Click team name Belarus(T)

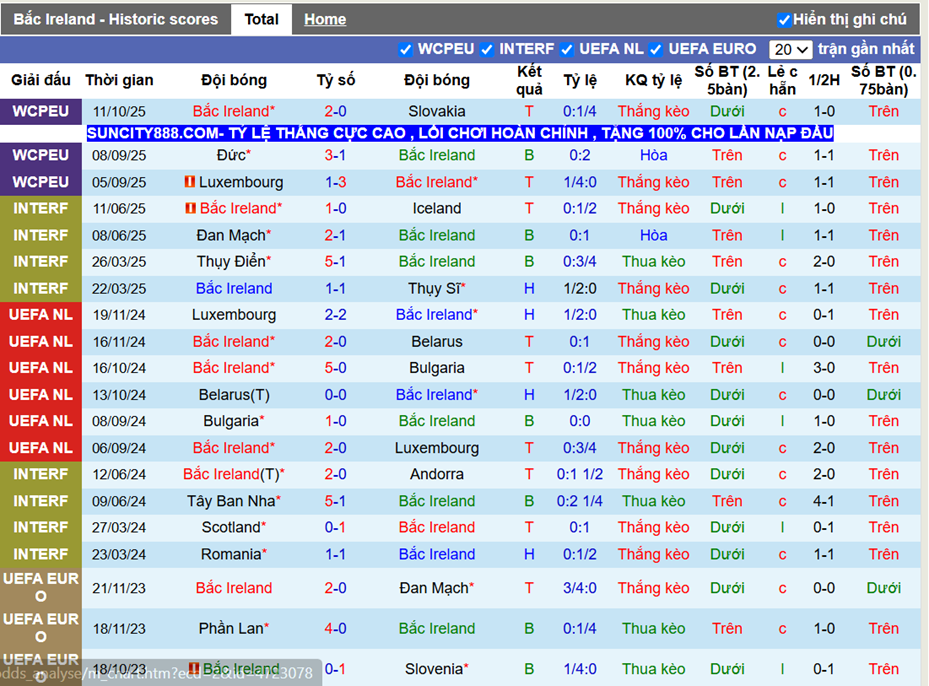(x=233, y=395)
